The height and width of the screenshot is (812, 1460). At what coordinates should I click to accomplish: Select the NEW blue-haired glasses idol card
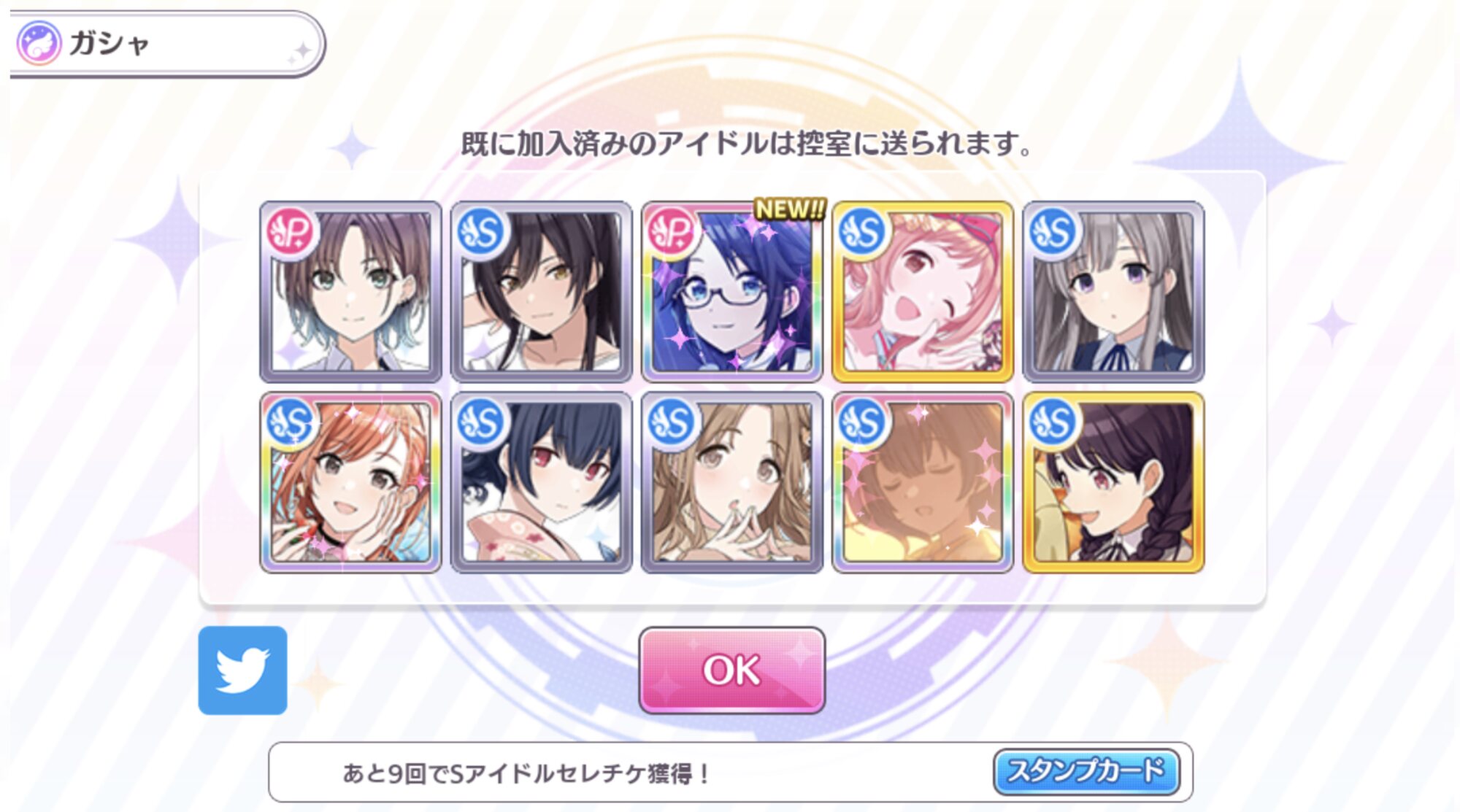731,292
